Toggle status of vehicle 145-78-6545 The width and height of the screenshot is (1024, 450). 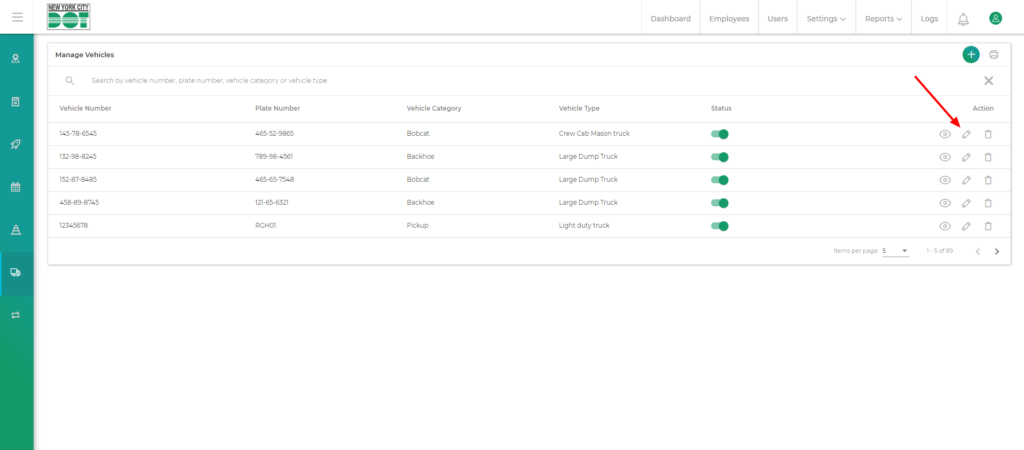click(720, 134)
